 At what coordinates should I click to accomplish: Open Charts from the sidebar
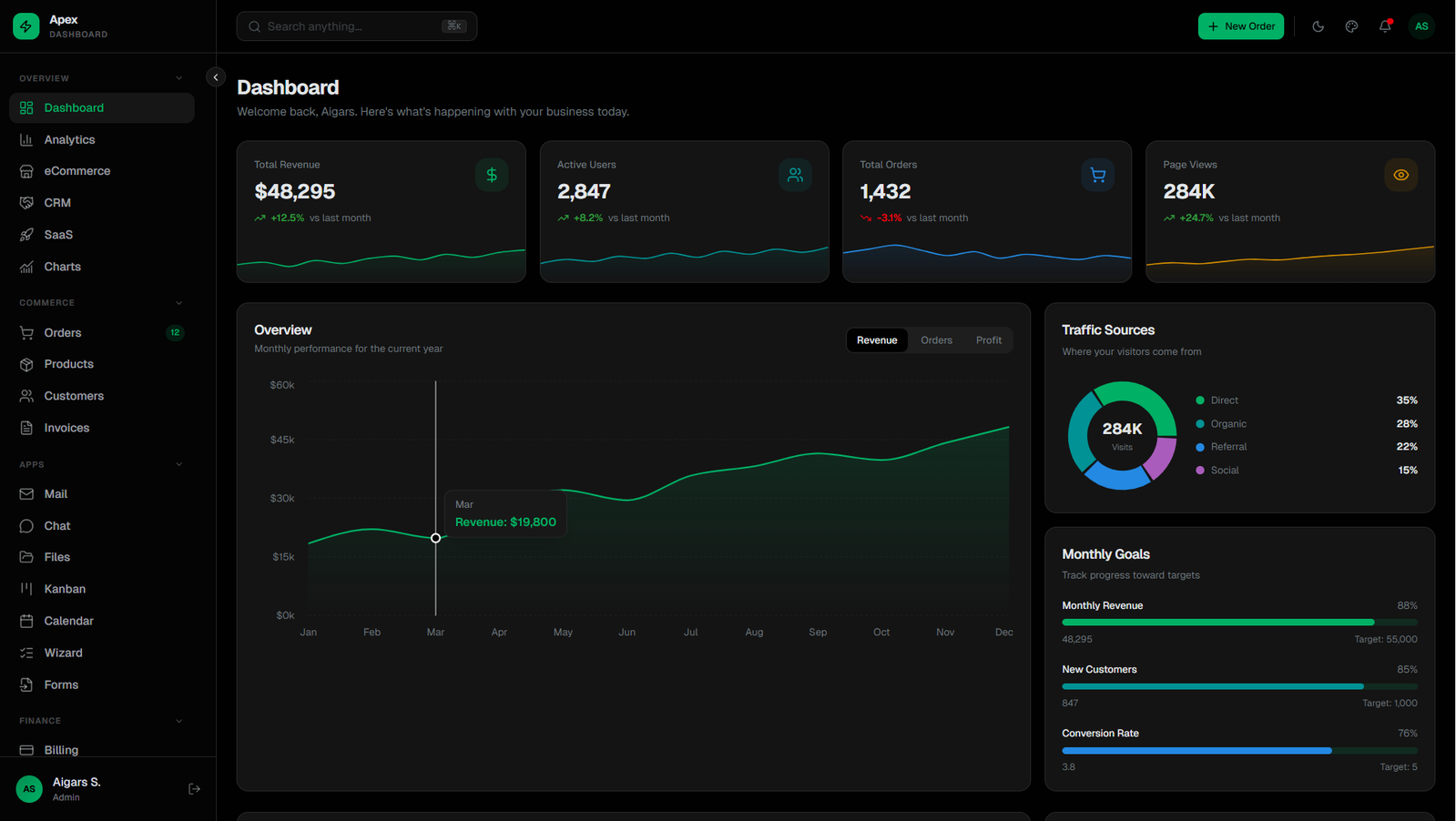(x=102, y=267)
